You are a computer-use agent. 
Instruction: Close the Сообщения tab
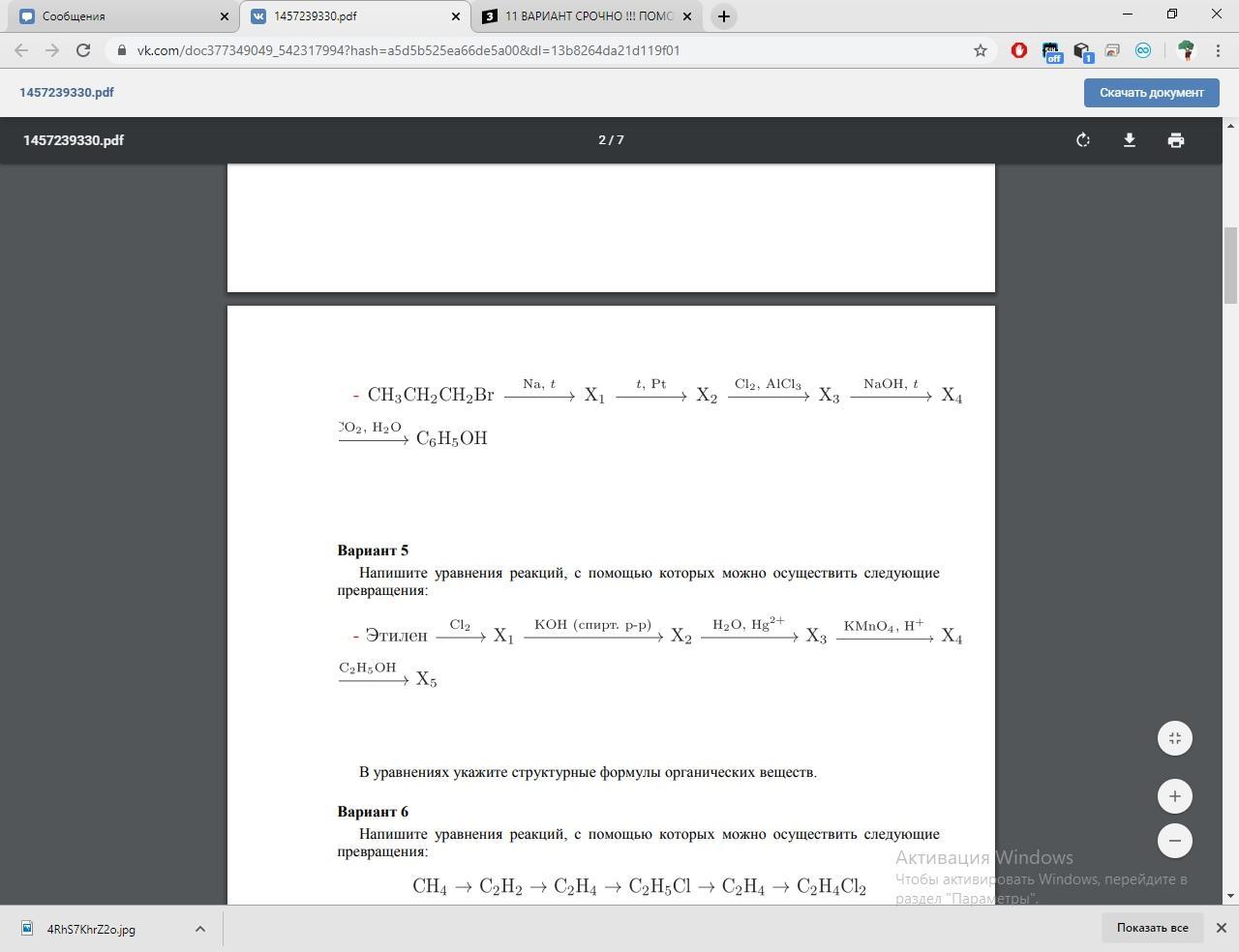click(x=225, y=16)
